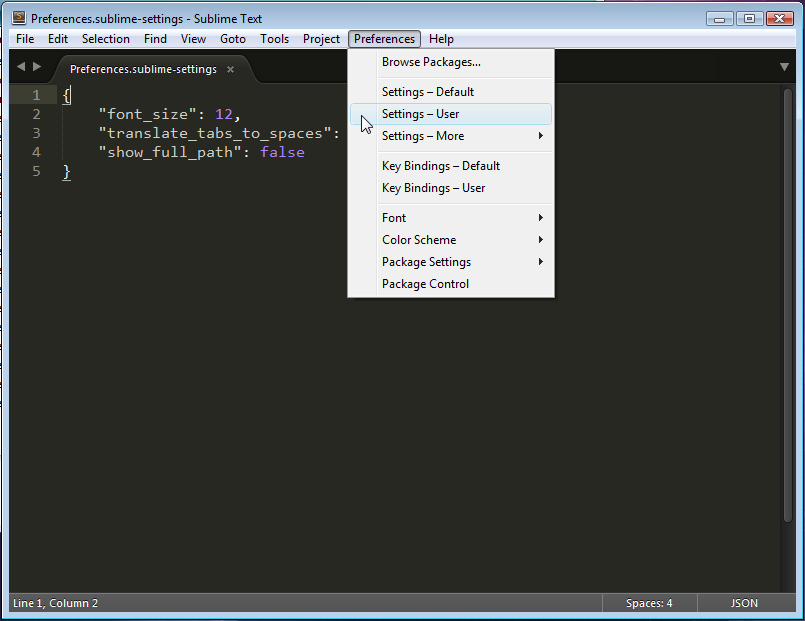This screenshot has width=805, height=621.
Task: Click the next tab right arrow
Action: [38, 67]
